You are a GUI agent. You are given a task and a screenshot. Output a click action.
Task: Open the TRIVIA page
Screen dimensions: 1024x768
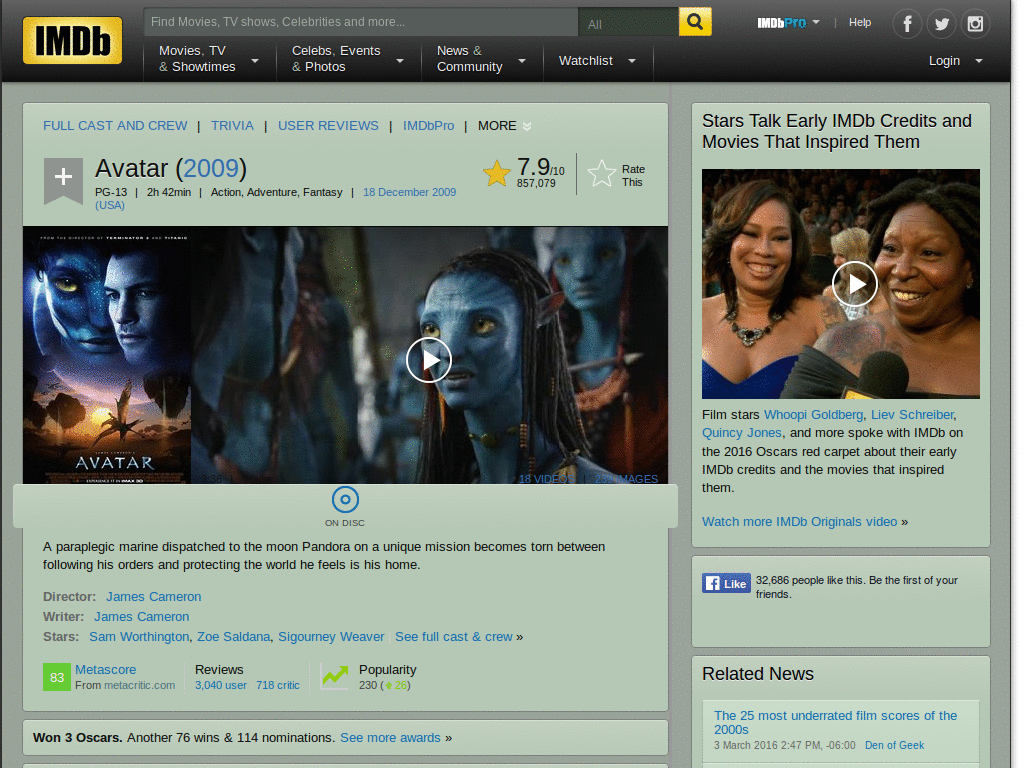click(232, 125)
